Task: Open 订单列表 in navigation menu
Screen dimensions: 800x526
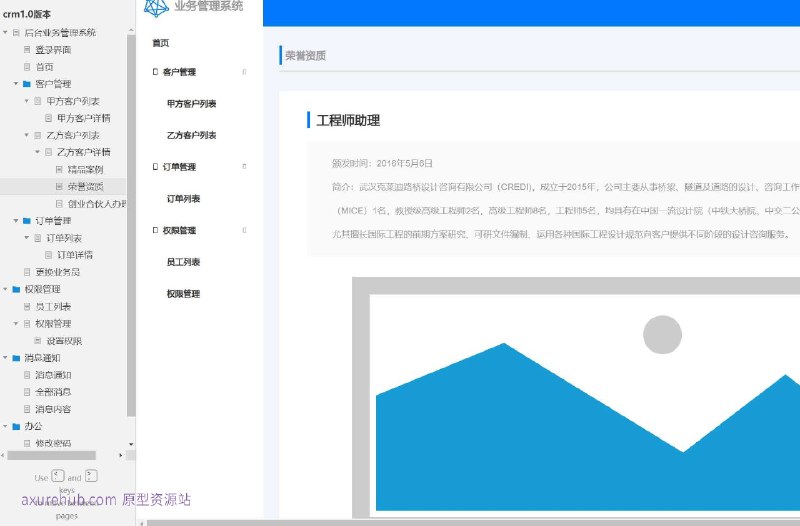Action: [x=183, y=198]
